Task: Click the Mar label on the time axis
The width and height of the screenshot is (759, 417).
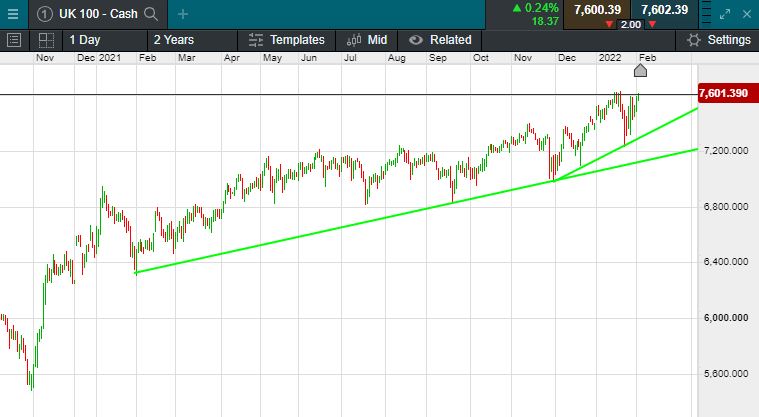Action: tap(186, 58)
